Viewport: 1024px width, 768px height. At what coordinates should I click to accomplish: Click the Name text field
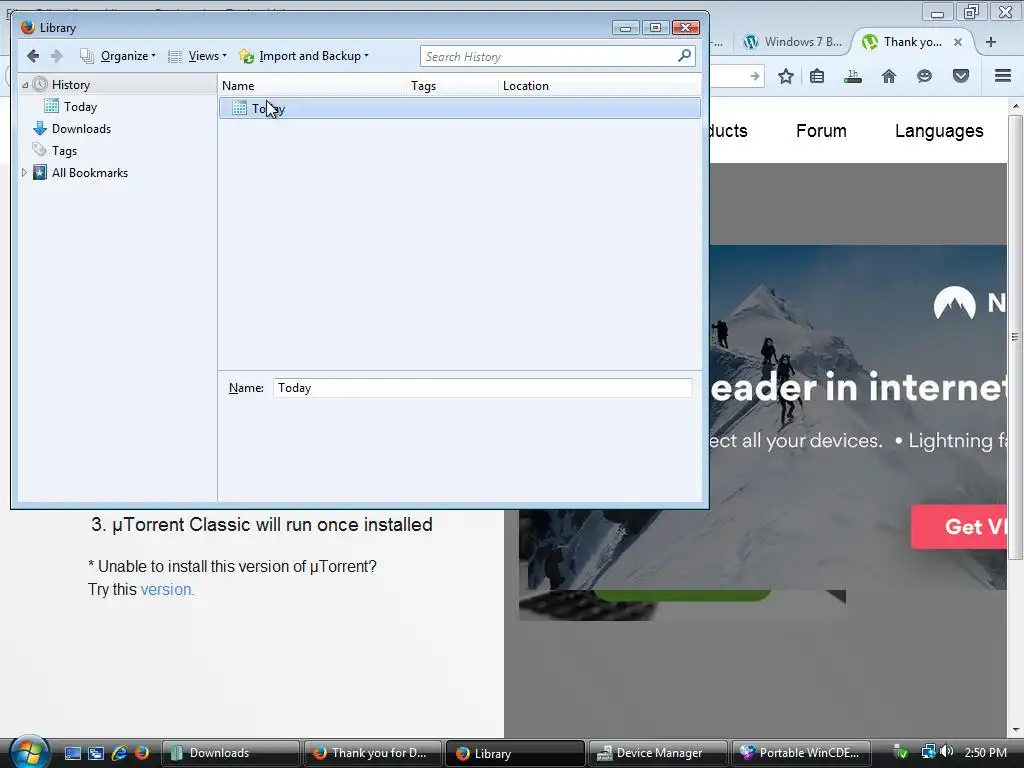[483, 388]
